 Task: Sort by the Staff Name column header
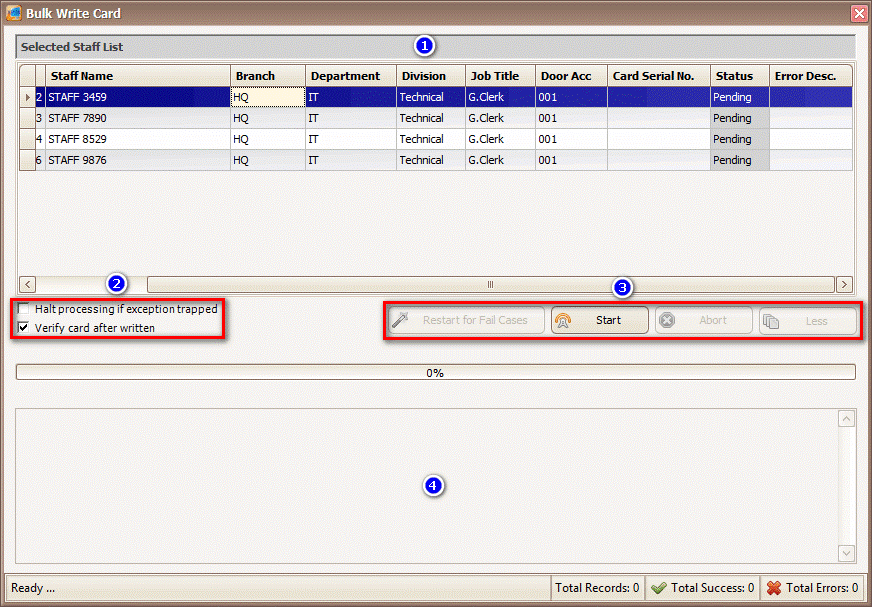coord(137,76)
